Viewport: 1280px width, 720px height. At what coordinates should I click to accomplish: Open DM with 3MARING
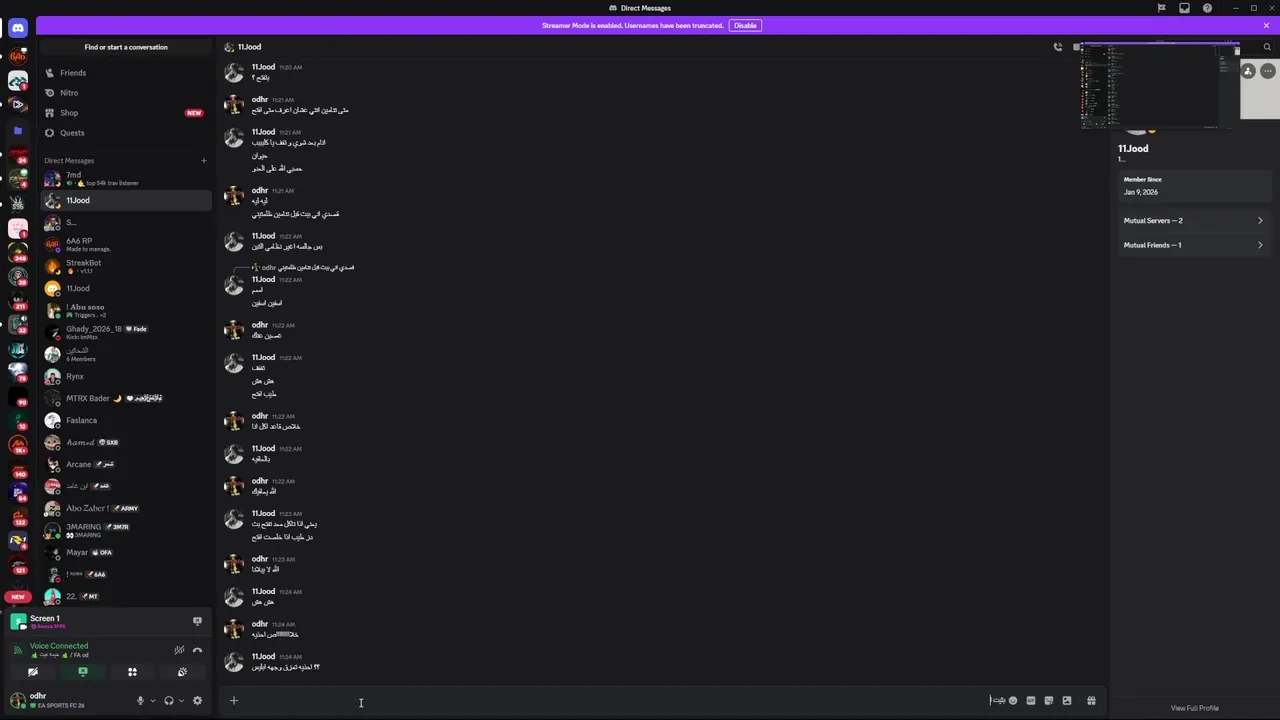point(126,530)
